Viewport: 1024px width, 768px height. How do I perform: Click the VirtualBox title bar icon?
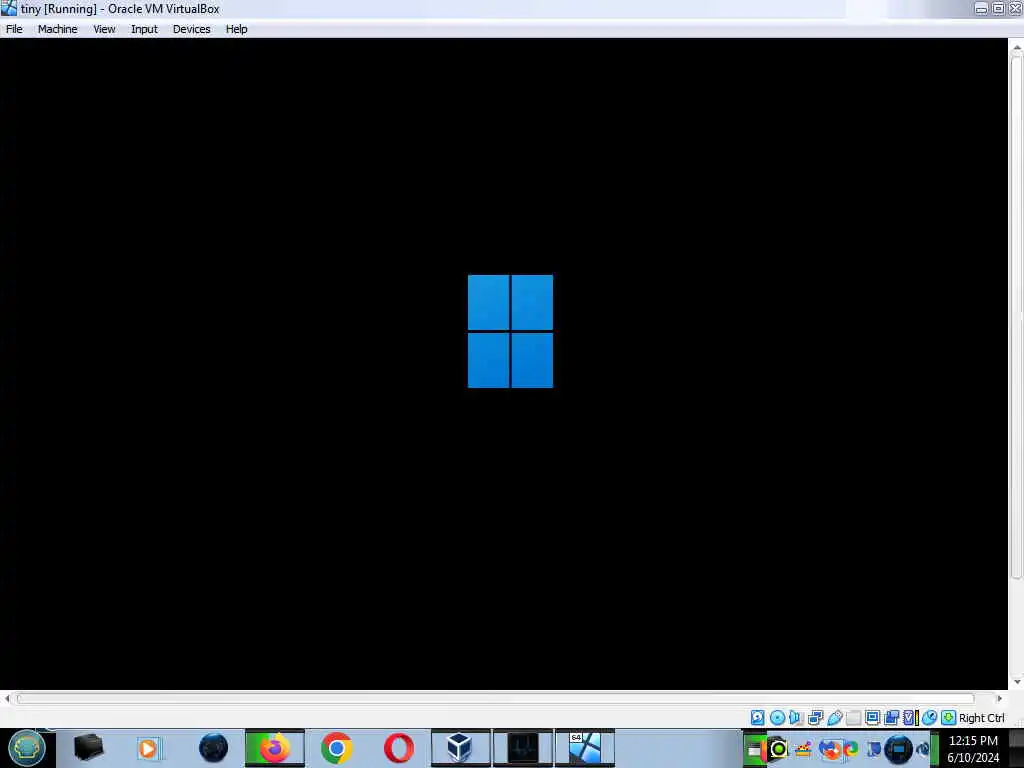[8, 8]
